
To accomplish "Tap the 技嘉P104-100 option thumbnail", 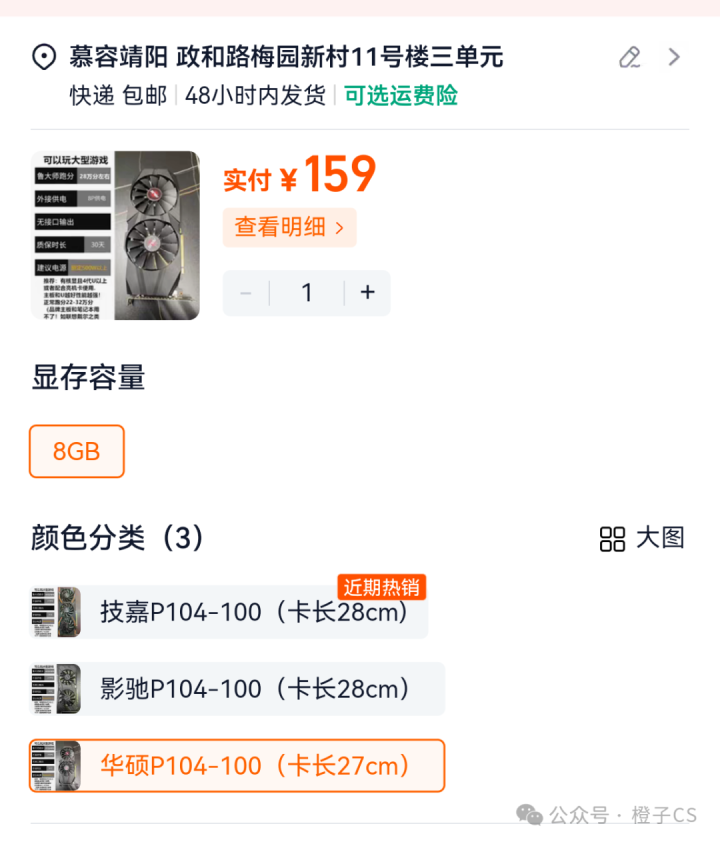I will click(x=55, y=612).
